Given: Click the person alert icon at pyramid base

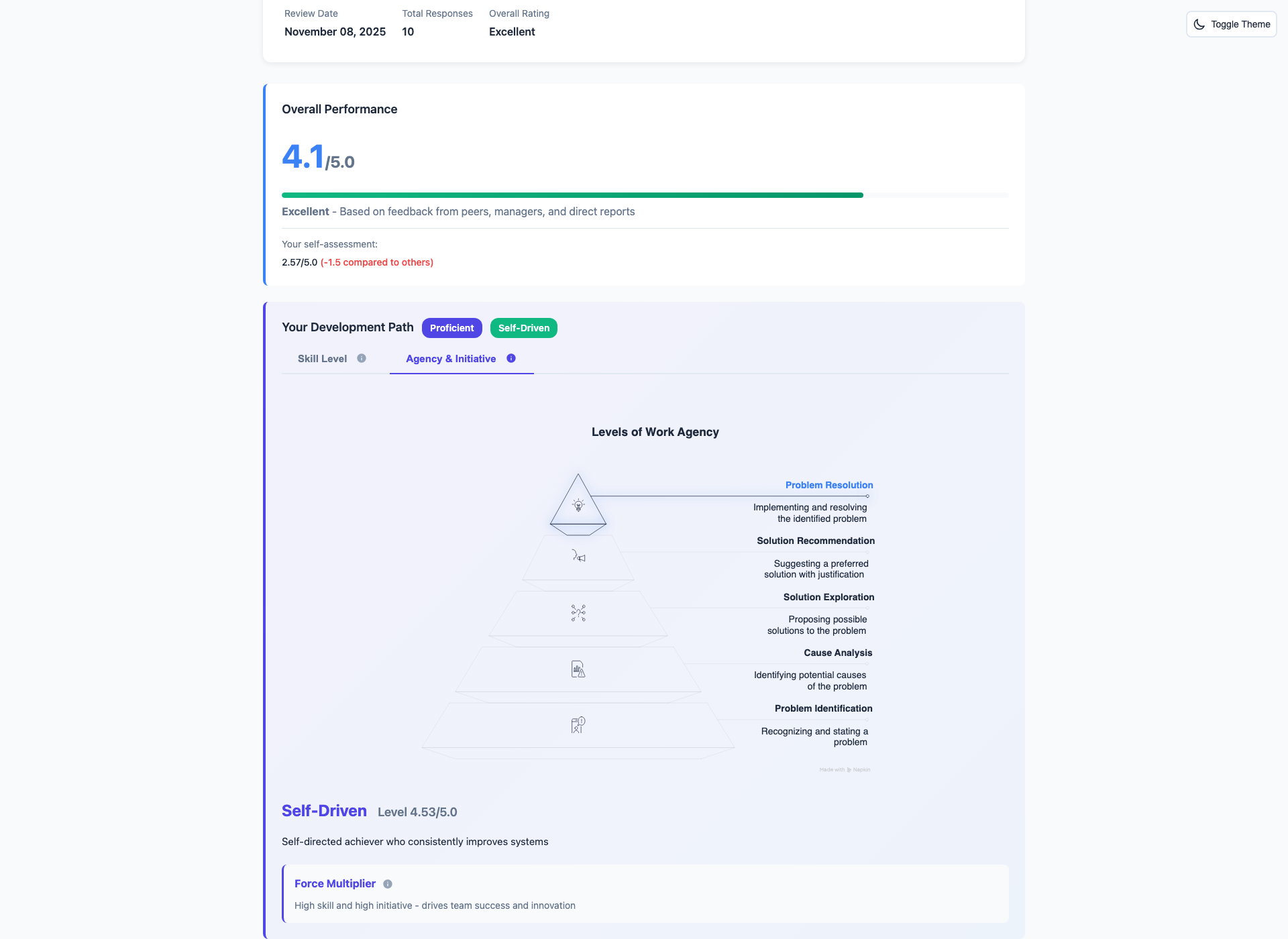Looking at the screenshot, I should [578, 724].
